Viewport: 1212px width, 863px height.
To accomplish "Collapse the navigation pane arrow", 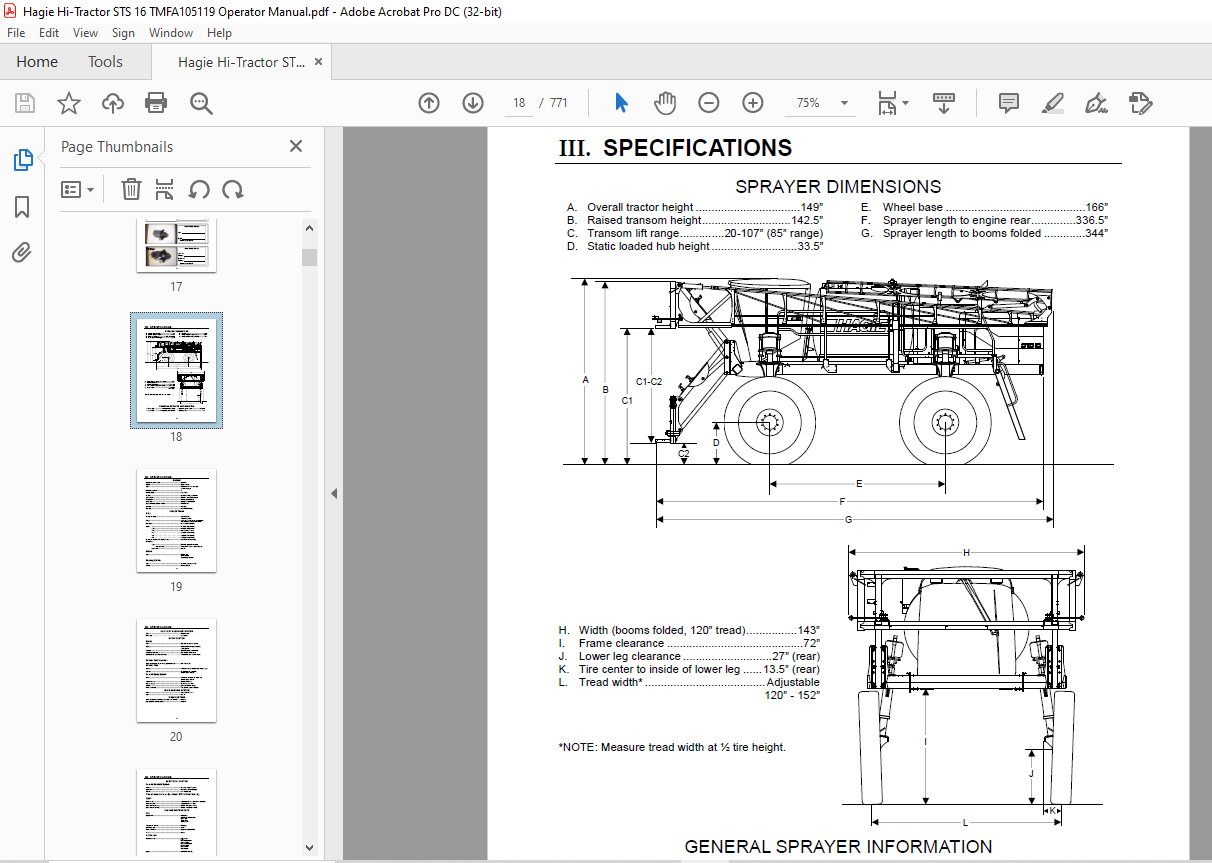I will point(334,493).
